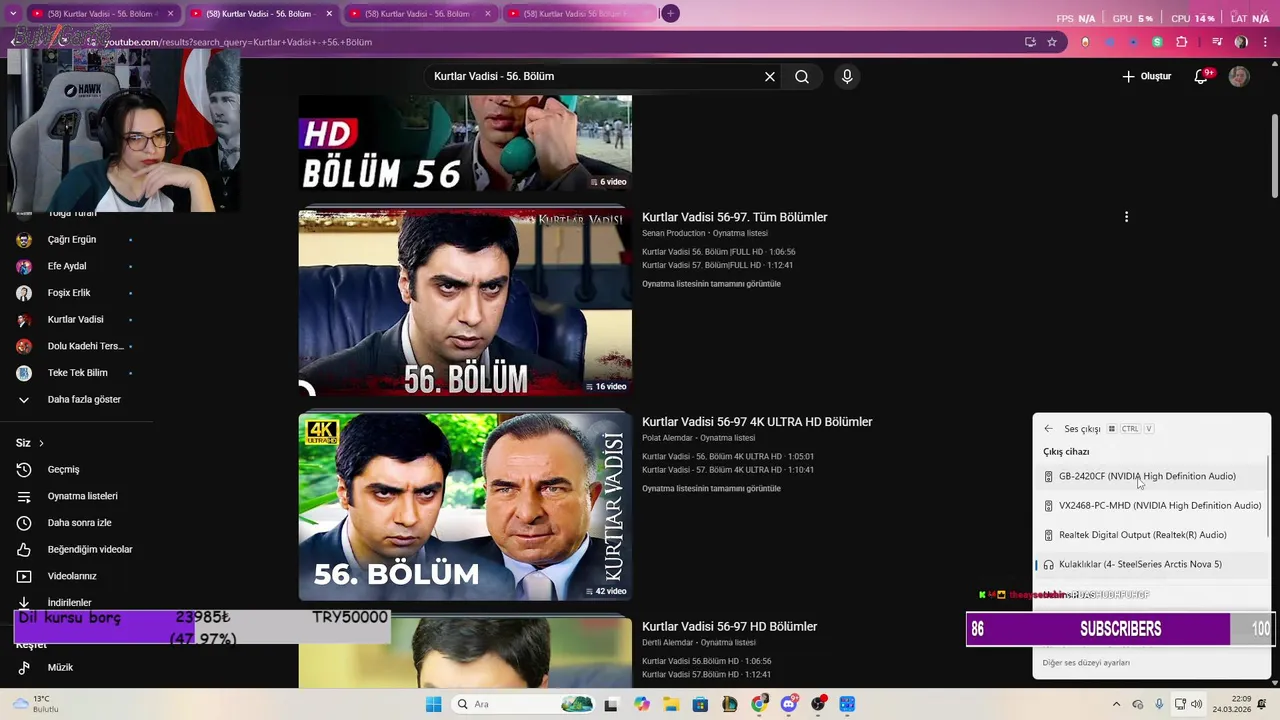Open Müzik in sidebar explore section
The height and width of the screenshot is (720, 1280).
(60, 667)
